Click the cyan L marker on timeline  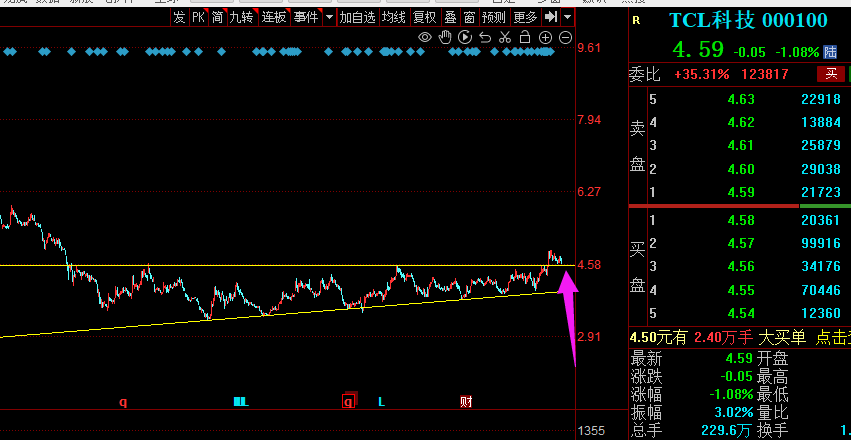coord(382,402)
